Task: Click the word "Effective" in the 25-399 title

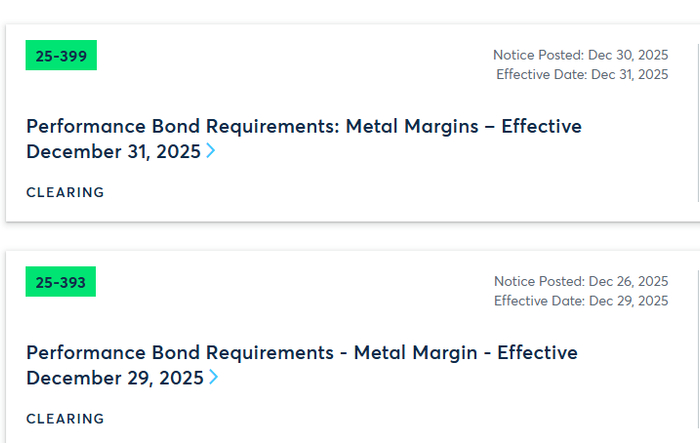Action: click(x=541, y=127)
